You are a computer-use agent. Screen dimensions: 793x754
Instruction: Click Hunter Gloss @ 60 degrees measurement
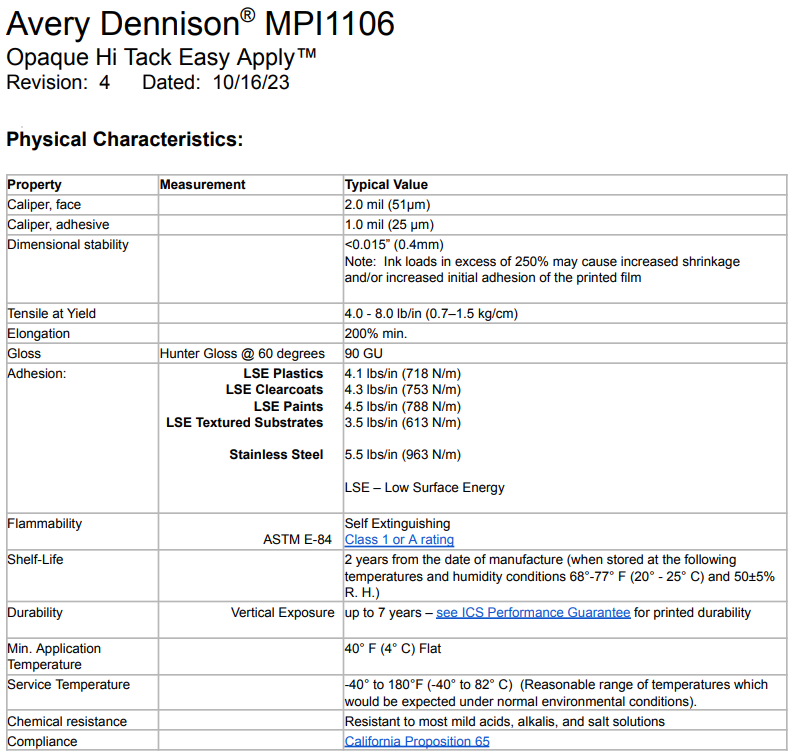[x=242, y=353]
